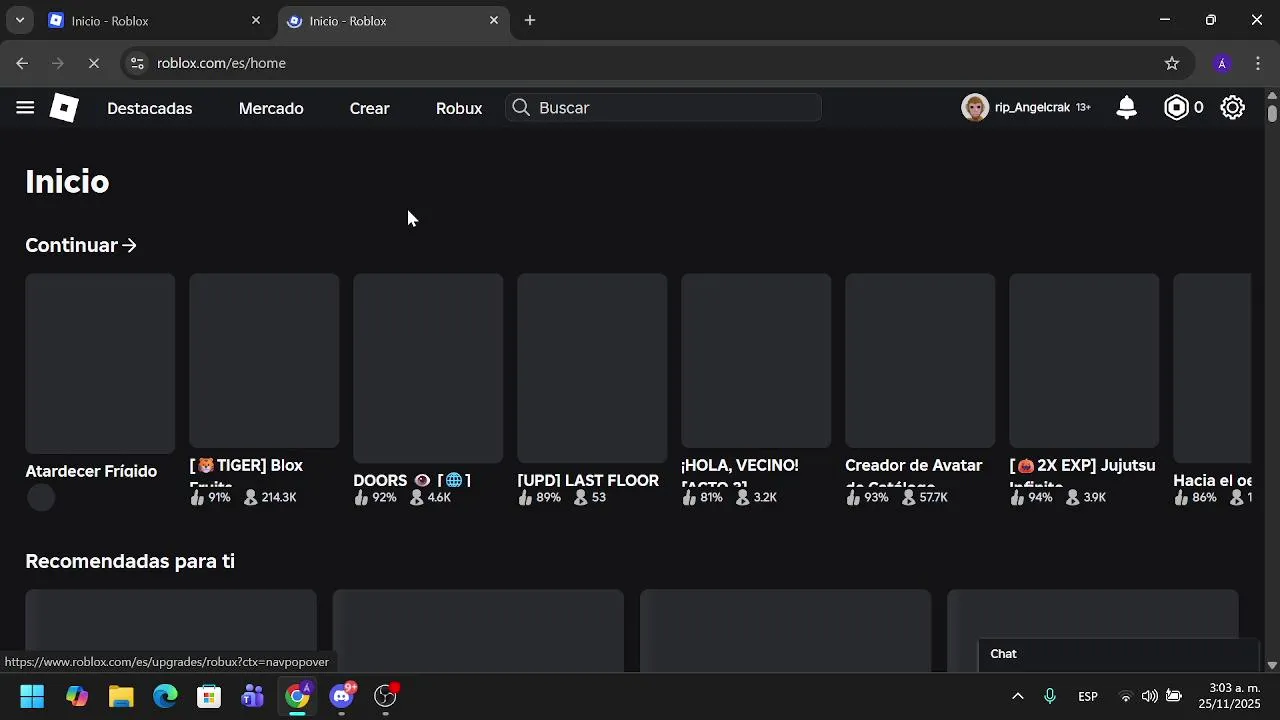
Task: Open the rip_Angelcrak profile name
Action: pyautogui.click(x=1032, y=108)
